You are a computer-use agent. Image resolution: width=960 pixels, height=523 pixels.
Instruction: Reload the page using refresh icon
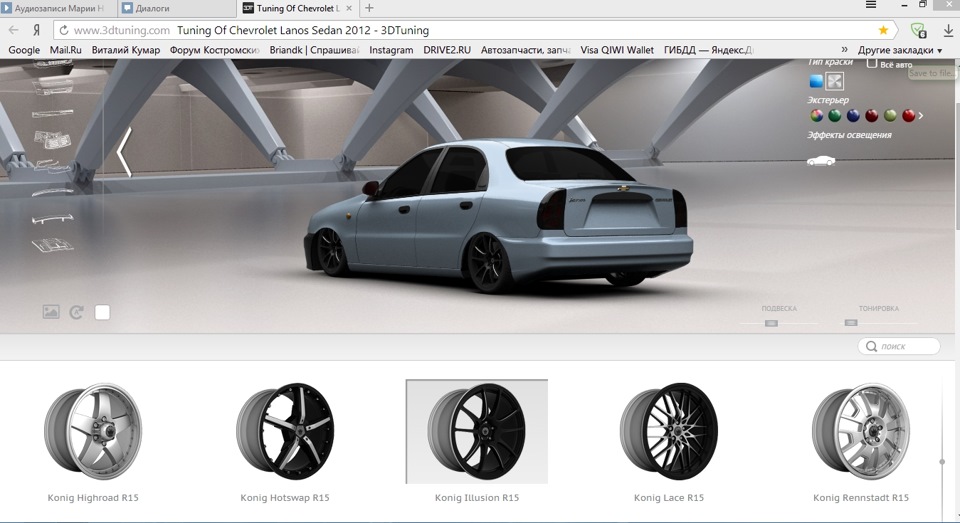64,30
